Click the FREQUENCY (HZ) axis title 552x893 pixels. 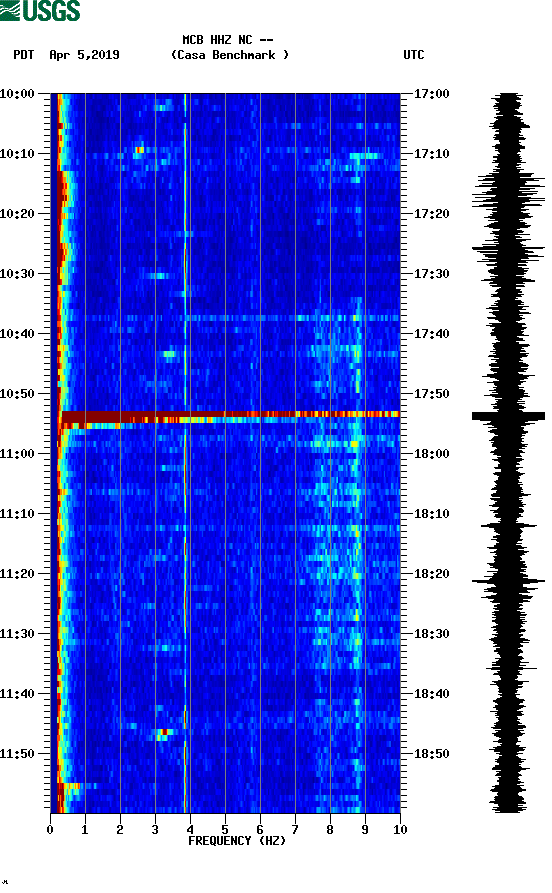[x=236, y=841]
